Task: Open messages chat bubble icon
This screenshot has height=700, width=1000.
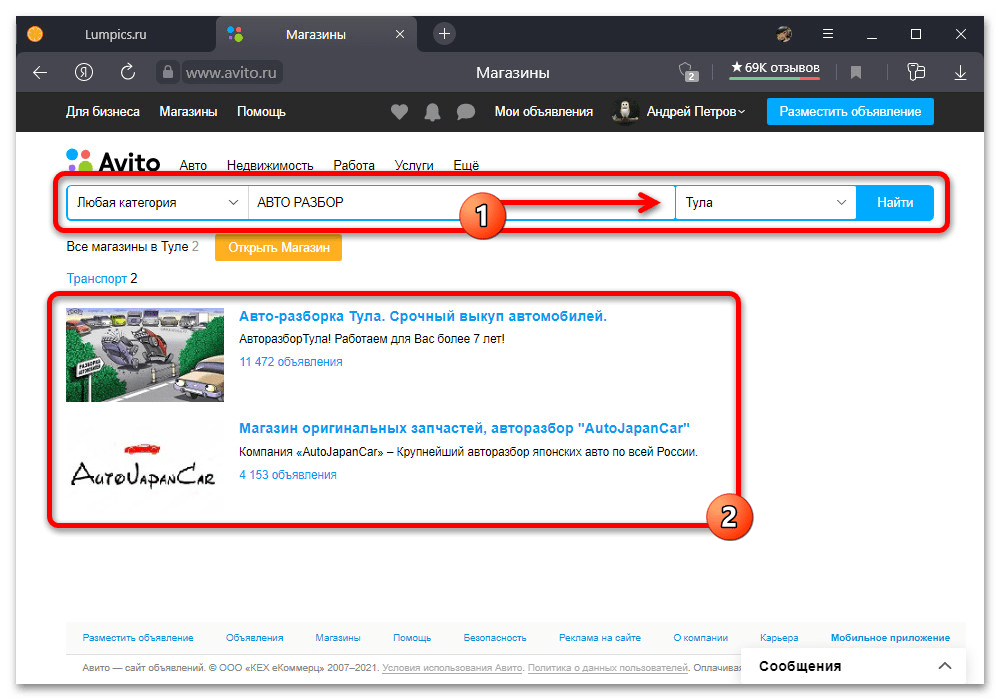Action: click(465, 112)
